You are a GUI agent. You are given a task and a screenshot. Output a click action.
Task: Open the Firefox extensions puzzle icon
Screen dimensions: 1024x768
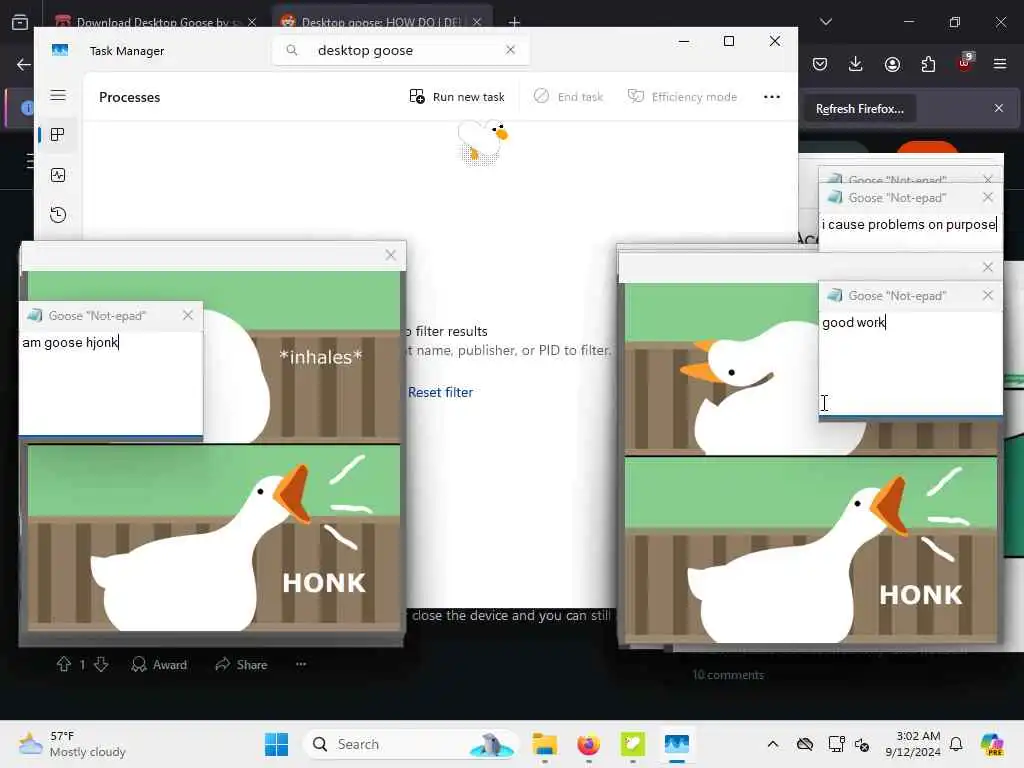pyautogui.click(x=928, y=64)
